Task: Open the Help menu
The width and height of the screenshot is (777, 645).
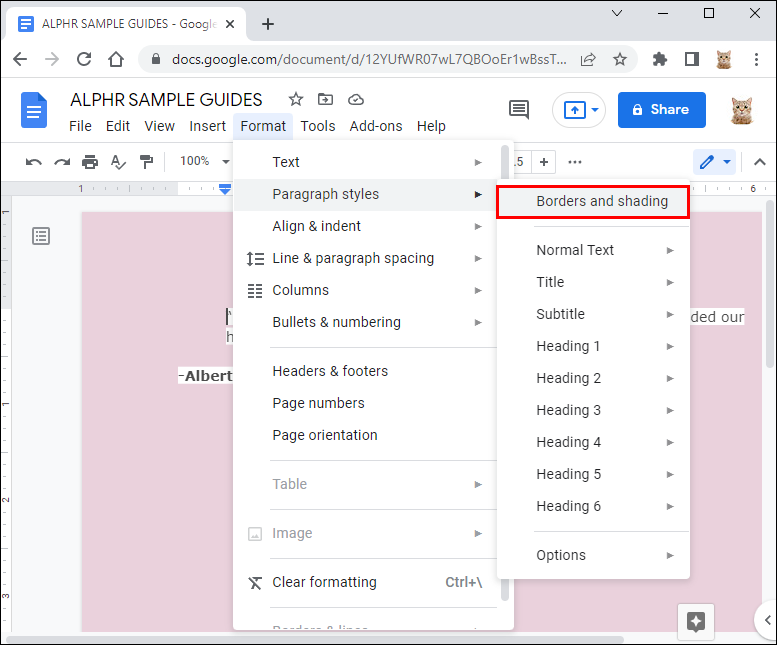Action: point(431,126)
